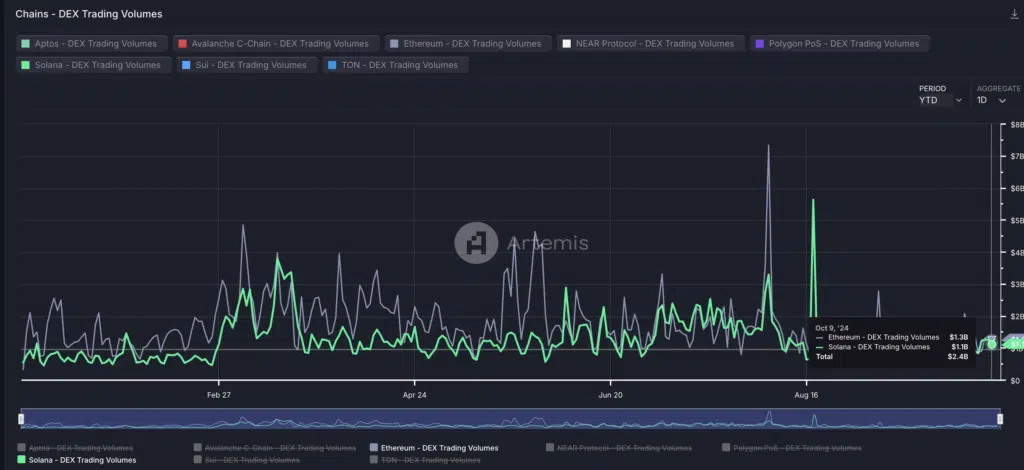Download the chart using the top-right icon
The image size is (1024, 470).
[1014, 14]
